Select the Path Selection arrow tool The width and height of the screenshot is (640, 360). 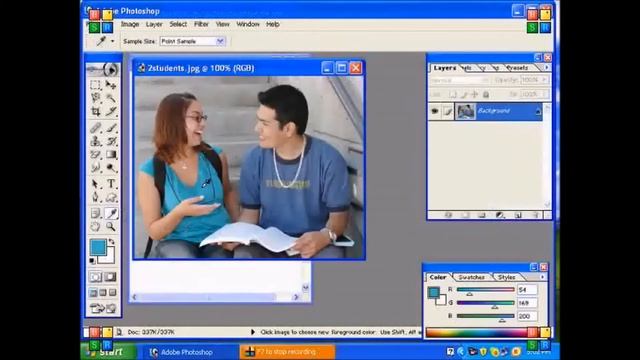[96, 184]
